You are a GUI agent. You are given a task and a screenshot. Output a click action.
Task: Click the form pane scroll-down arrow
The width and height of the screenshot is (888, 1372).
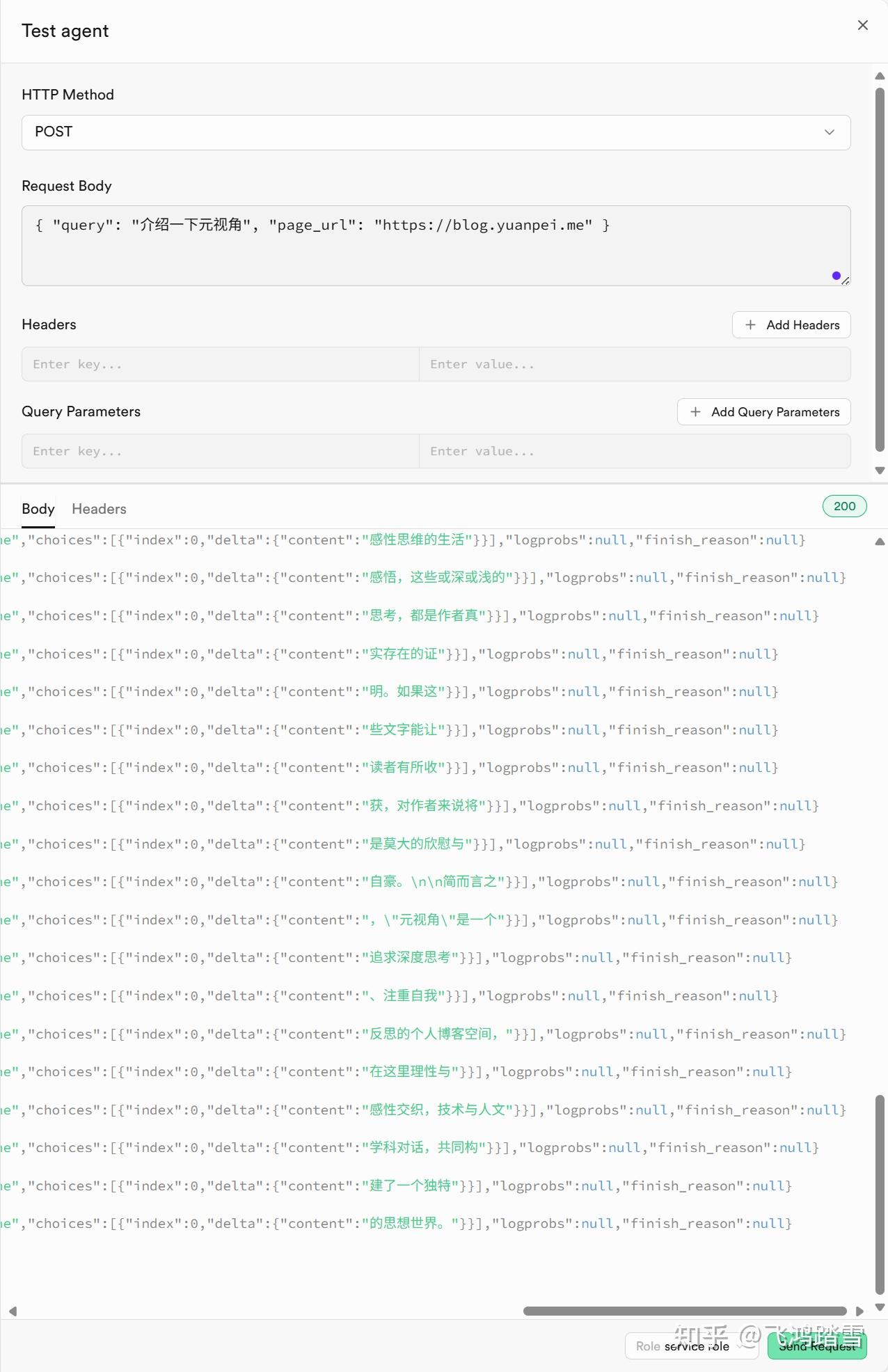coord(880,471)
